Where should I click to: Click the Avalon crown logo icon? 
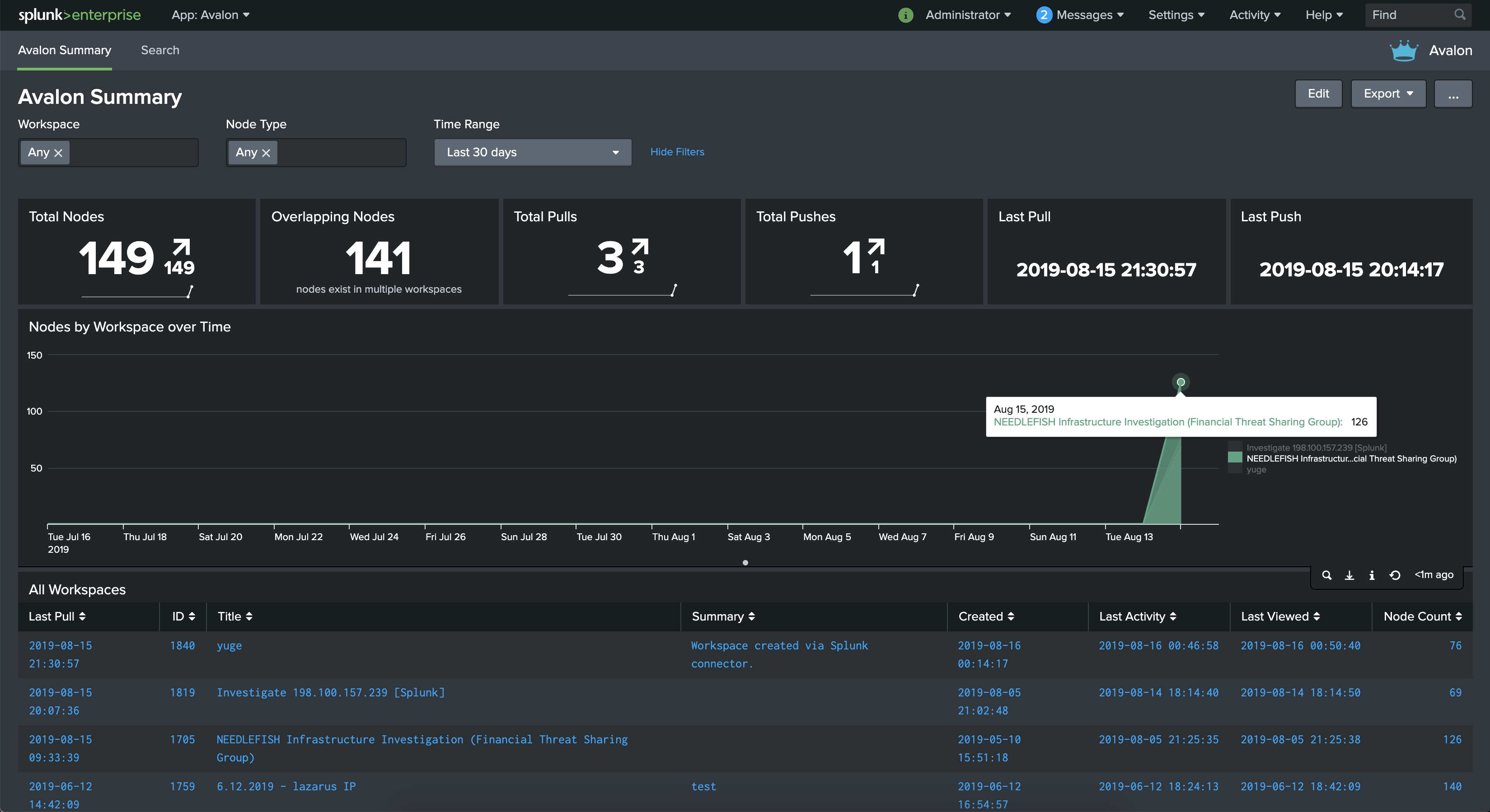(x=1404, y=50)
